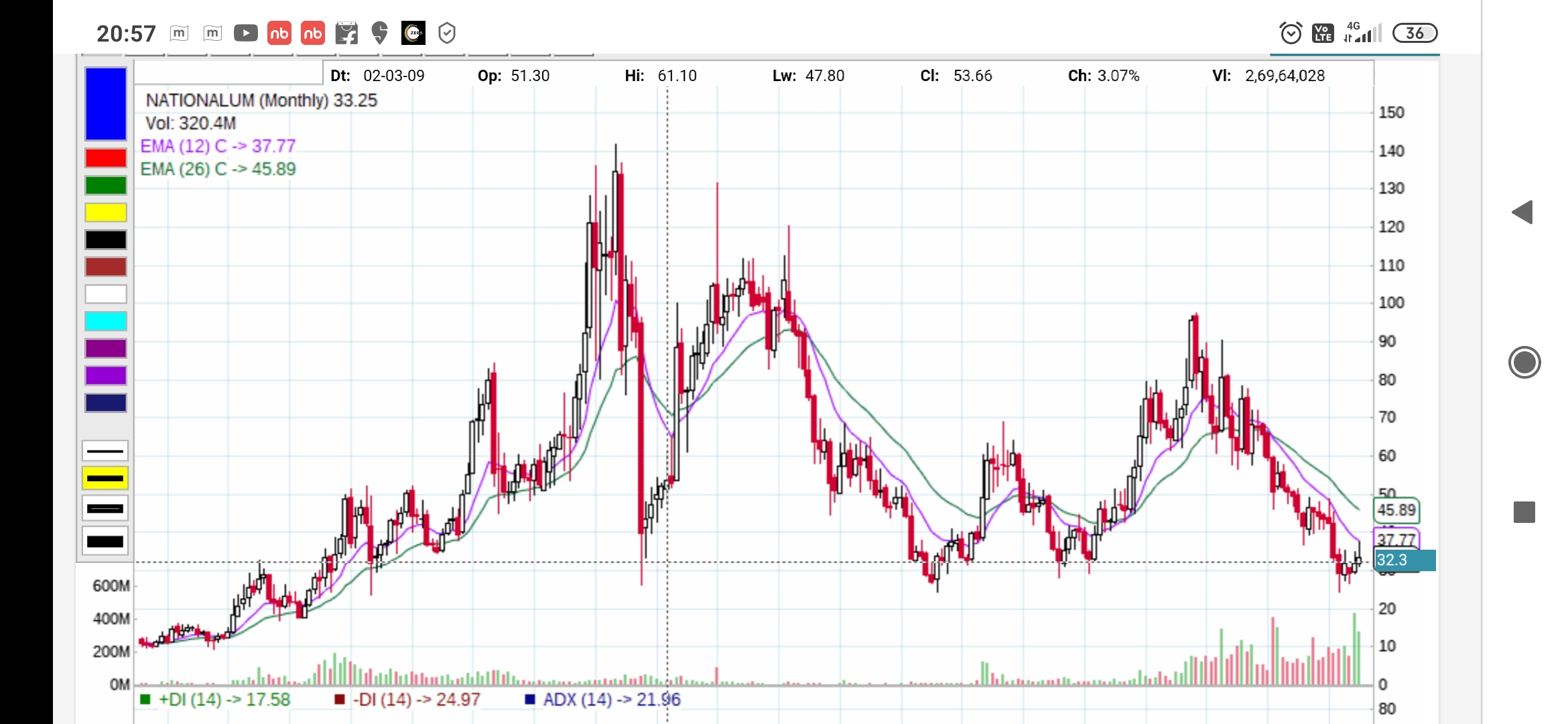Pick the red color swatch
The height and width of the screenshot is (724, 1568).
pyautogui.click(x=106, y=158)
